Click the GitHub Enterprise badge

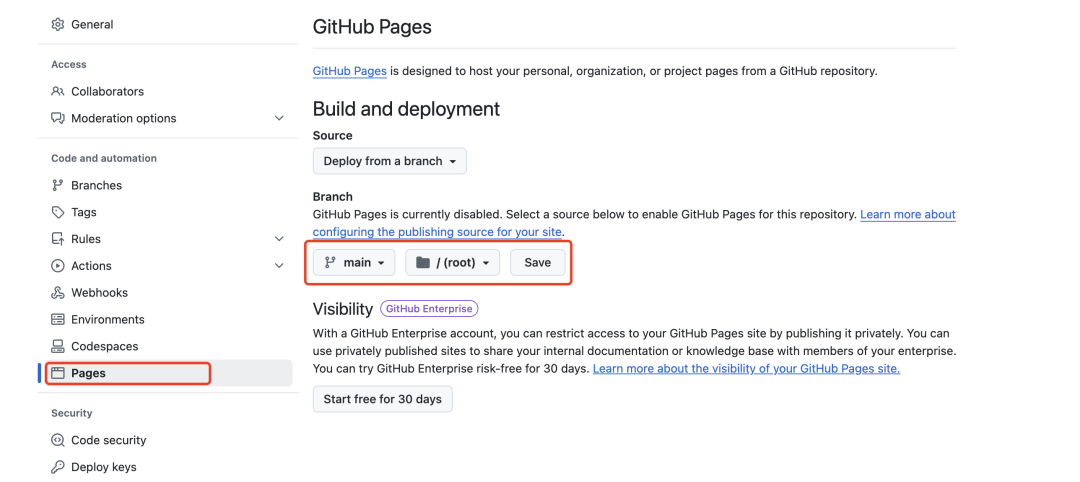[429, 308]
